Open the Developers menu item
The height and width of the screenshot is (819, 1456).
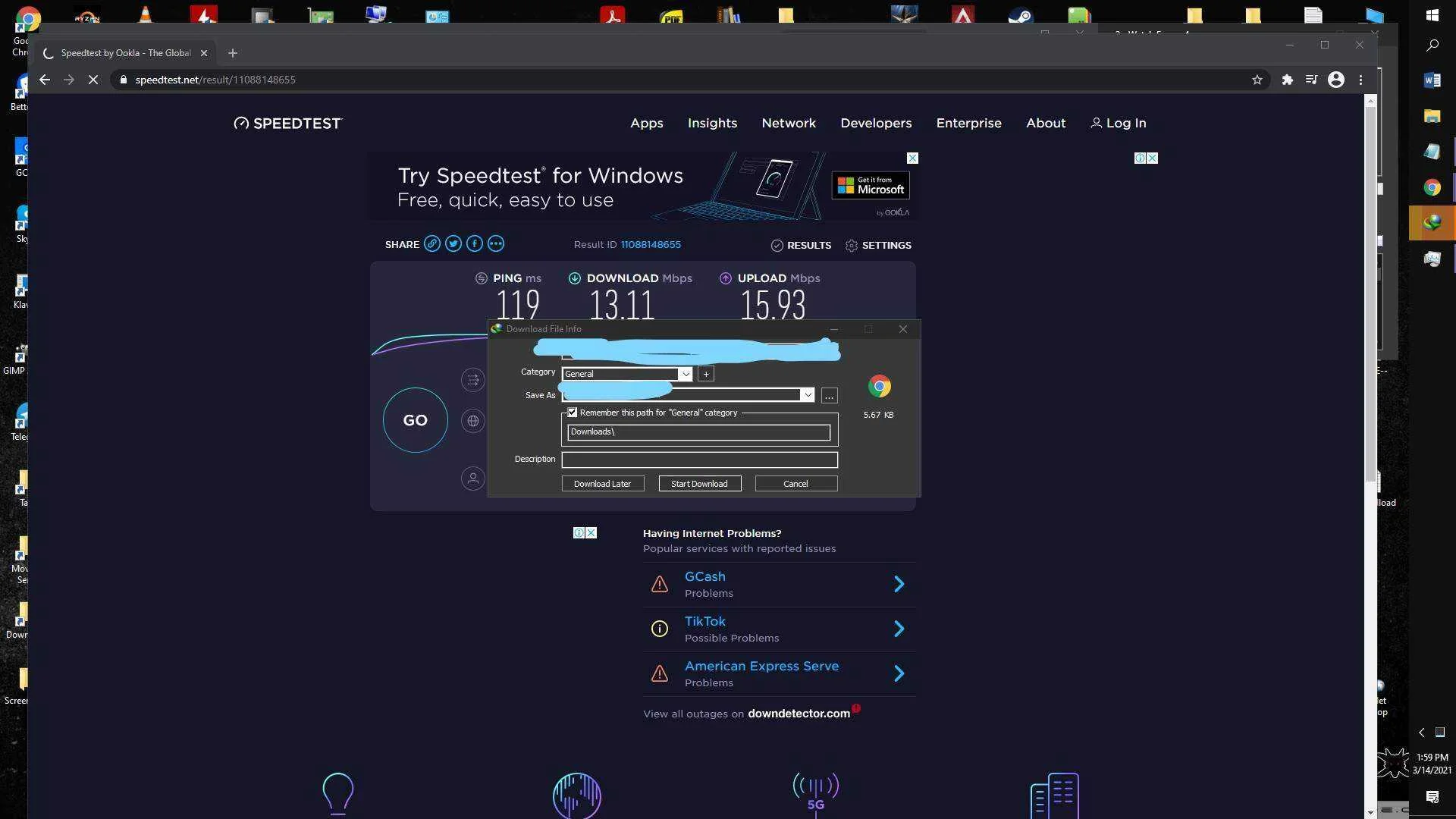pyautogui.click(x=876, y=123)
